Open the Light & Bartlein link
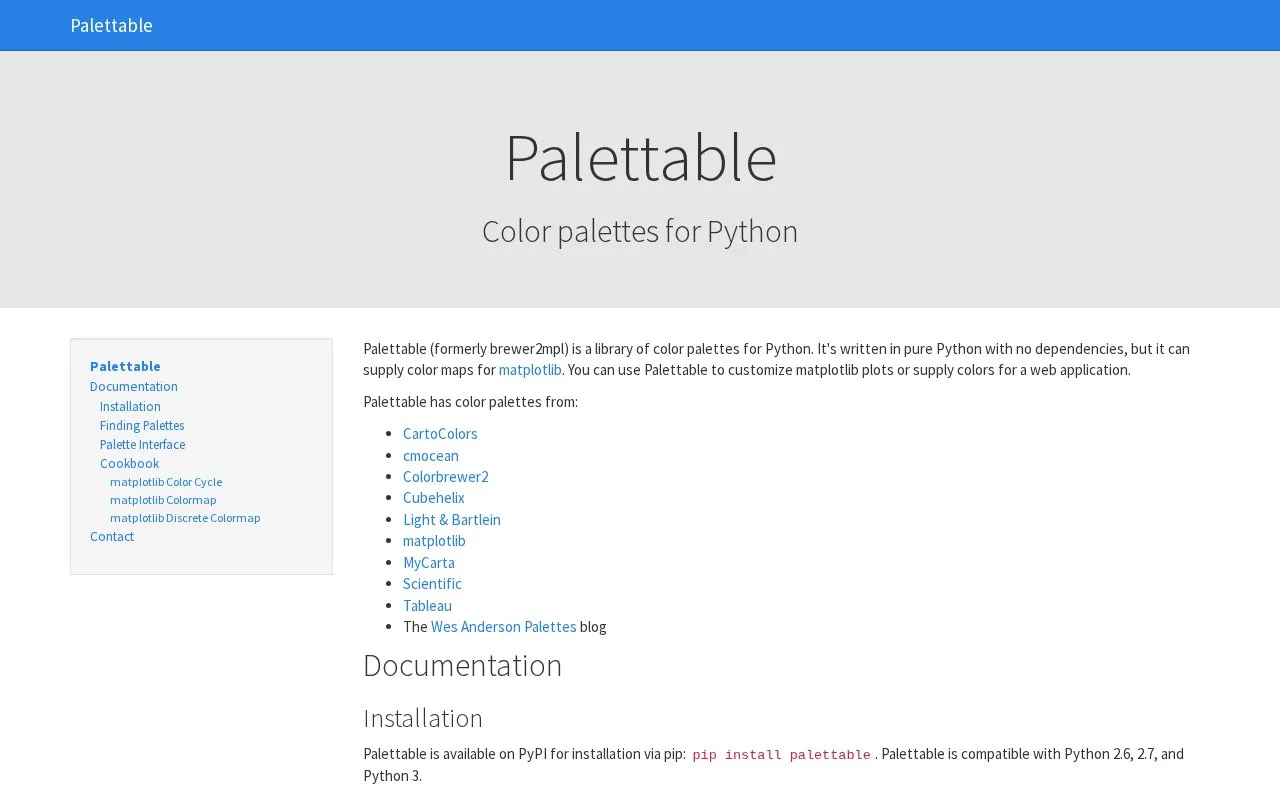Screen dimensions: 1280x800 tap(452, 520)
